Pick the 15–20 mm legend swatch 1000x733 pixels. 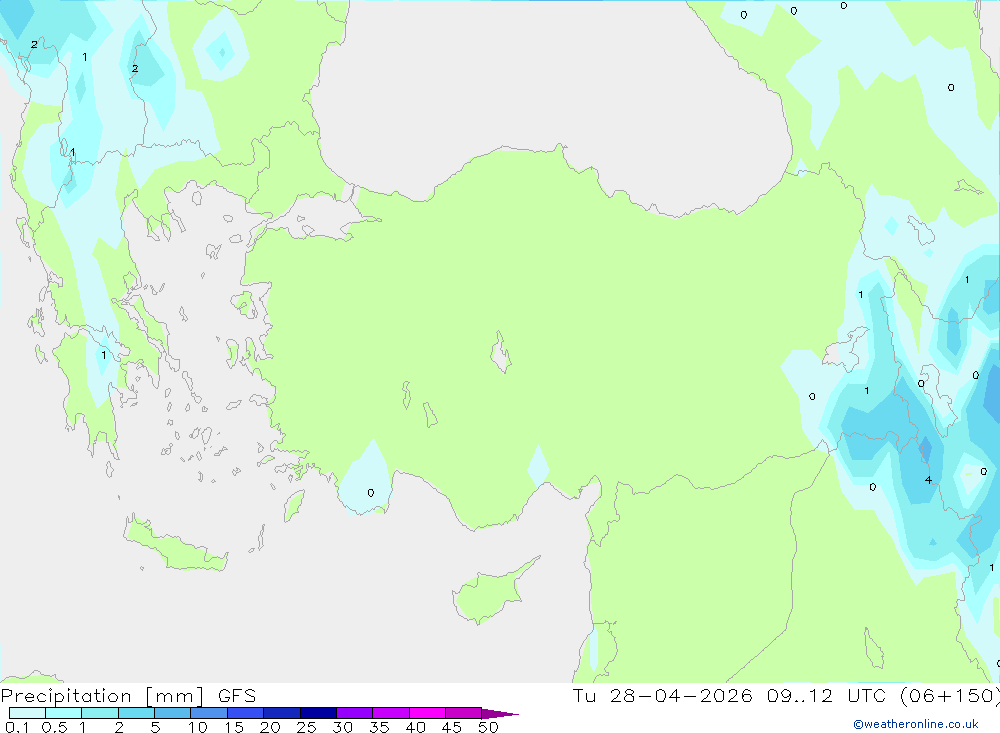(x=246, y=713)
